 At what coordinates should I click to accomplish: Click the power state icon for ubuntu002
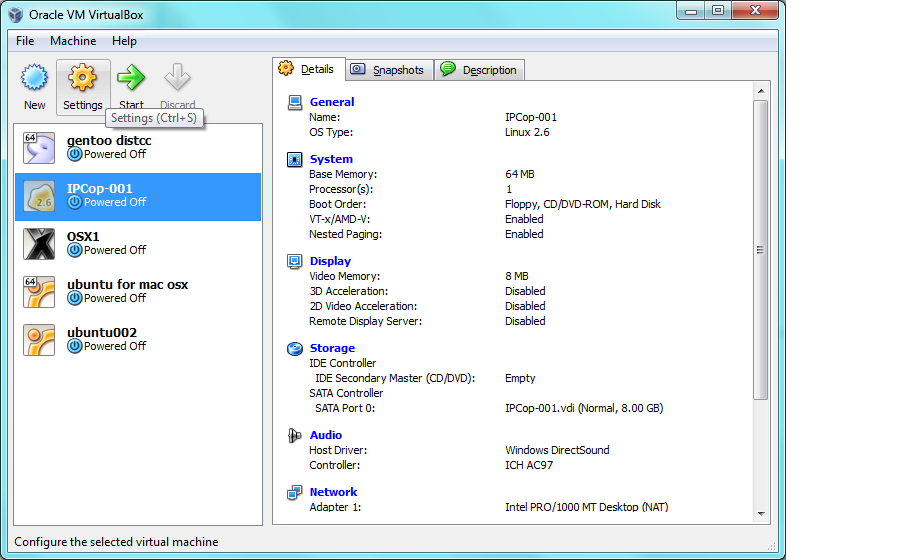click(x=75, y=347)
